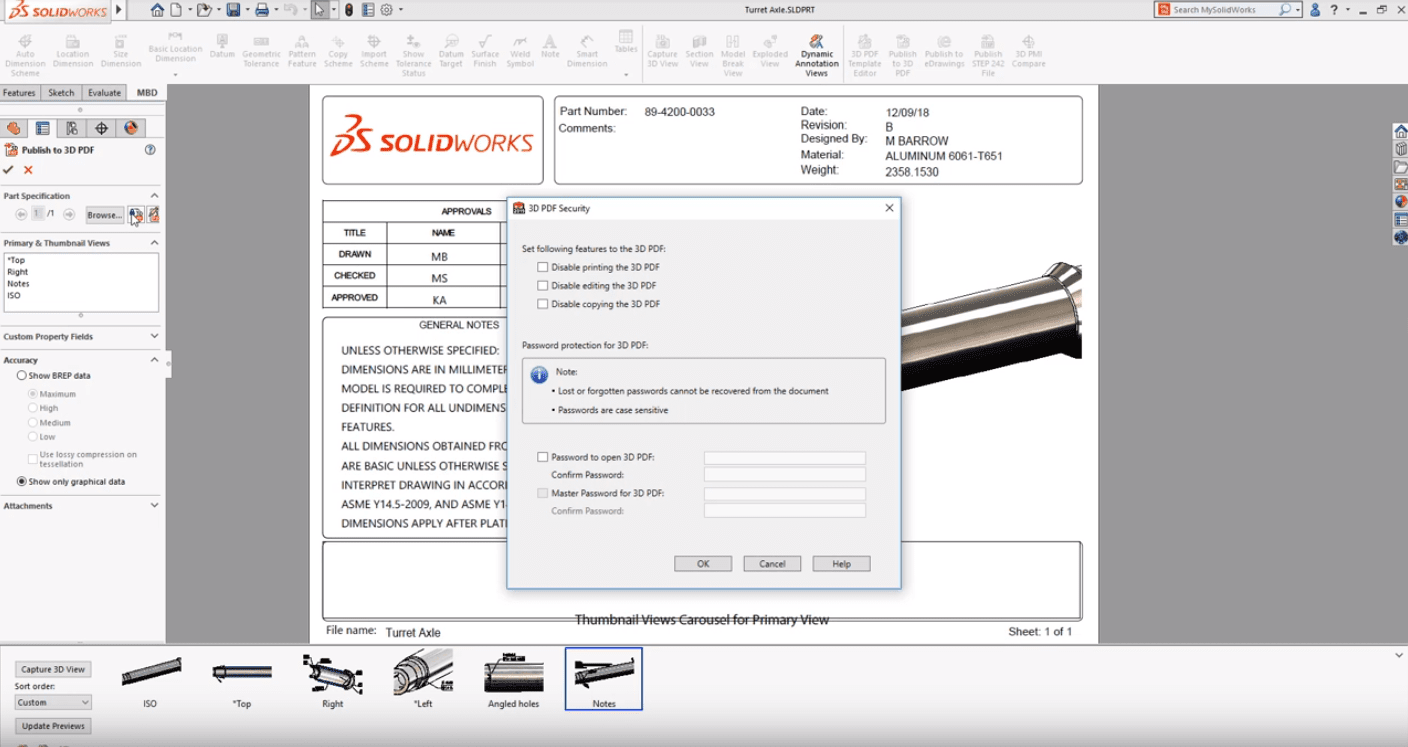The image size is (1408, 747).
Task: Click the Update Previews button
Action: pyautogui.click(x=53, y=726)
